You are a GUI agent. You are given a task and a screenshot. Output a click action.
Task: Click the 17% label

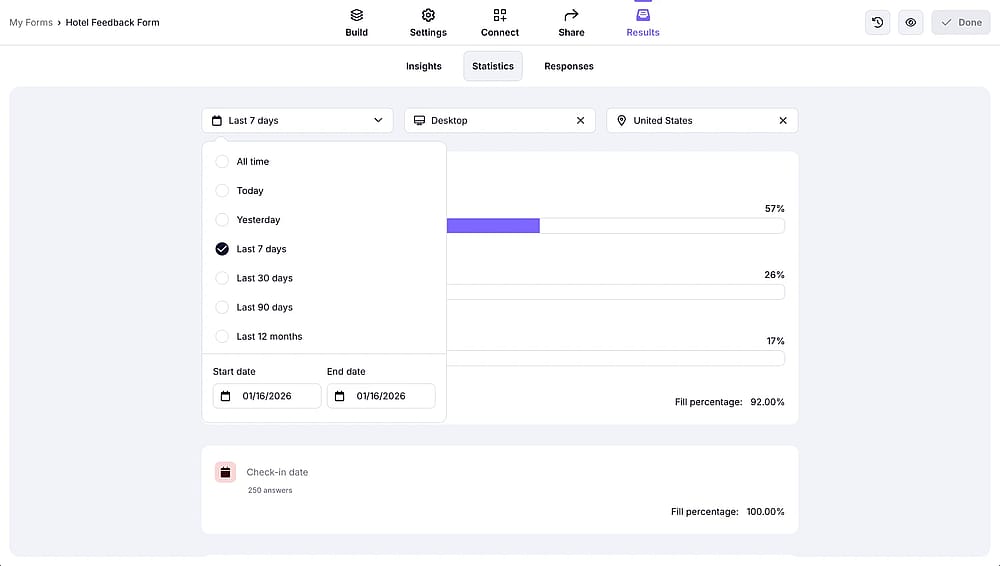[x=776, y=341]
